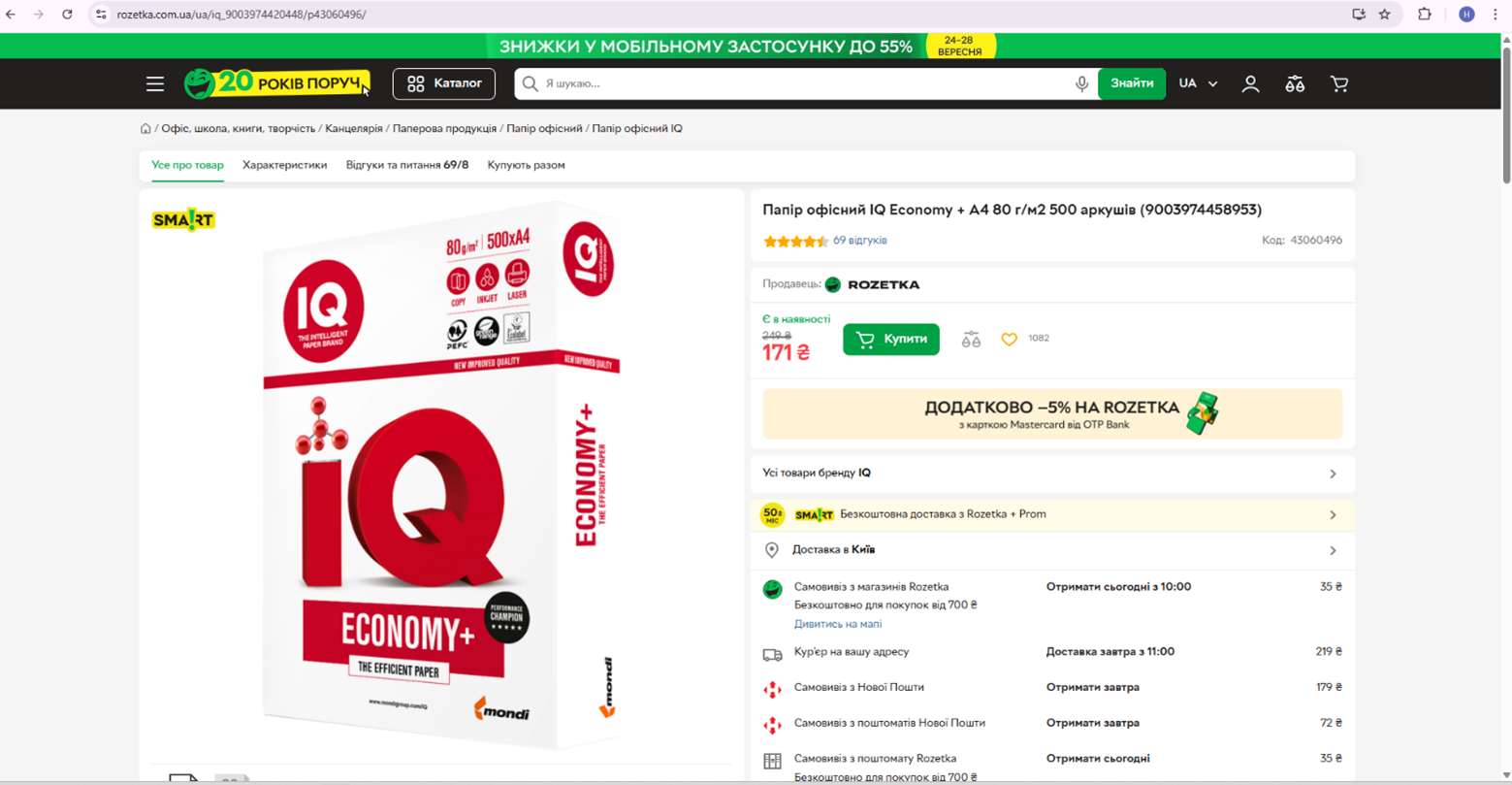Click the home icon in the breadcrumbs

click(145, 128)
